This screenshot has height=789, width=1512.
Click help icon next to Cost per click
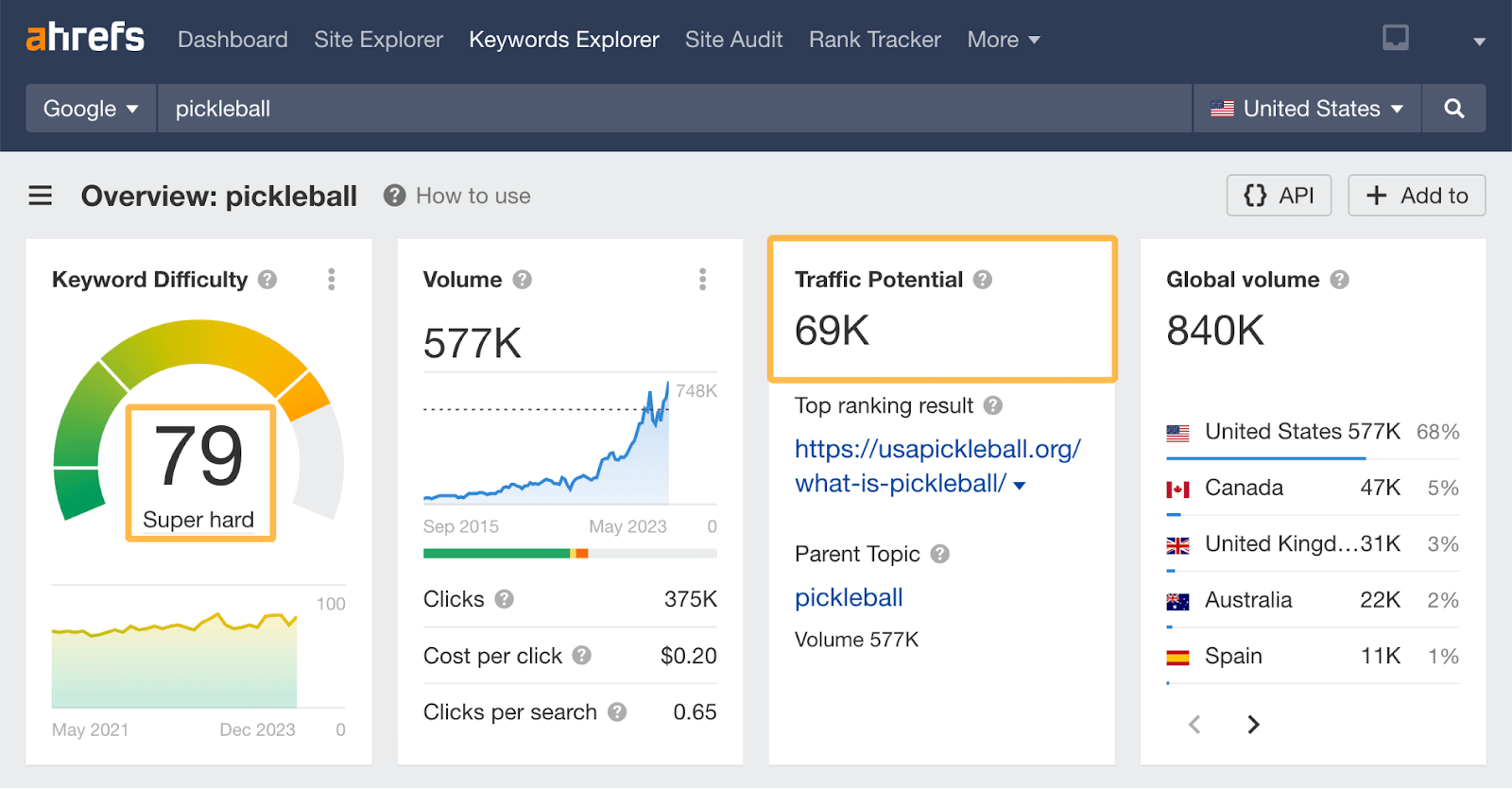pos(582,655)
